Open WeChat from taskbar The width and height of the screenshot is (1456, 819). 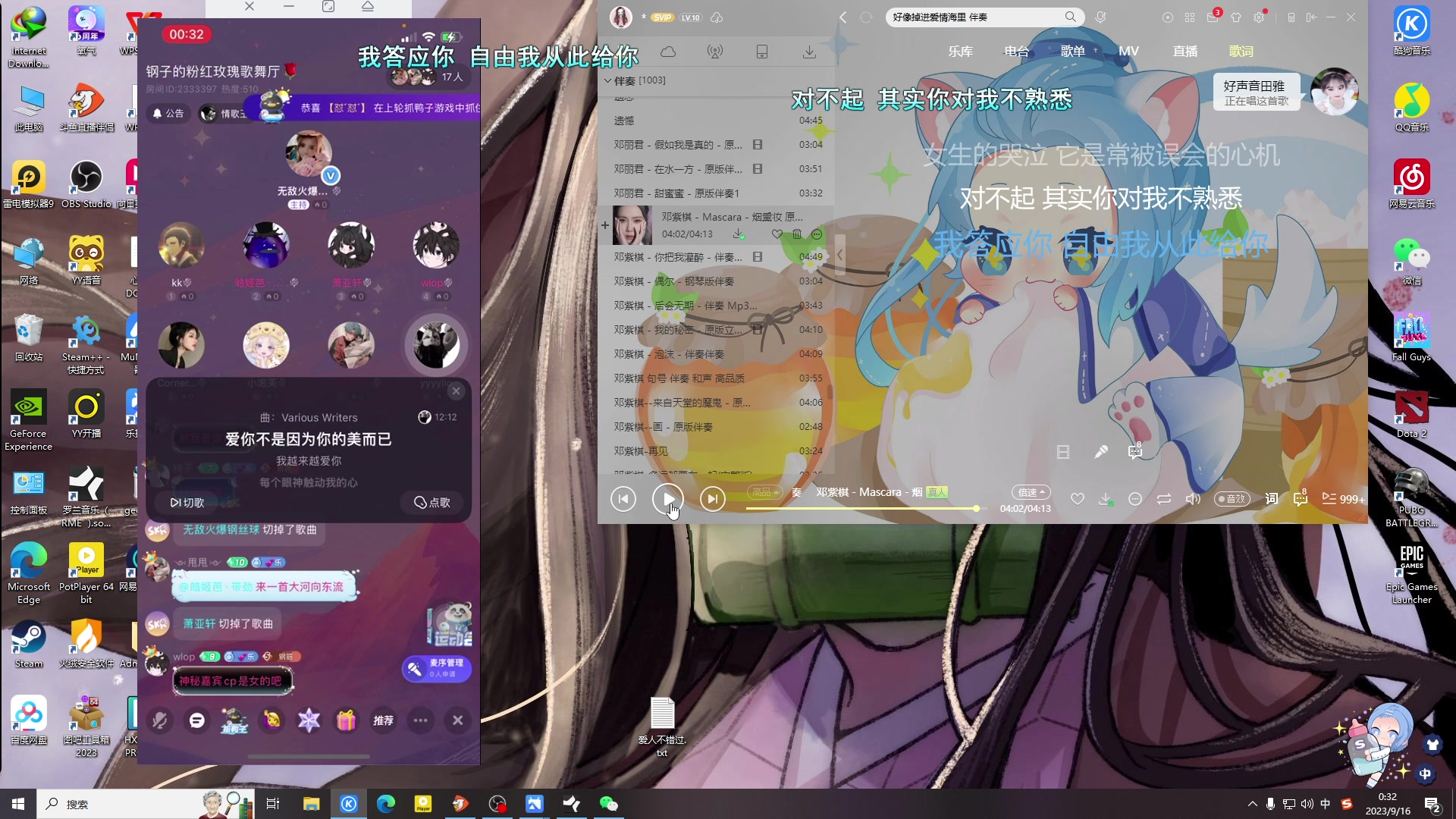click(x=608, y=804)
